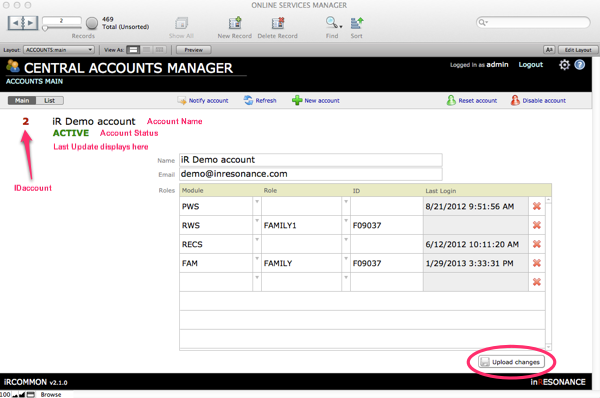600x398 pixels.
Task: Click the record number field
Action: [62, 21]
